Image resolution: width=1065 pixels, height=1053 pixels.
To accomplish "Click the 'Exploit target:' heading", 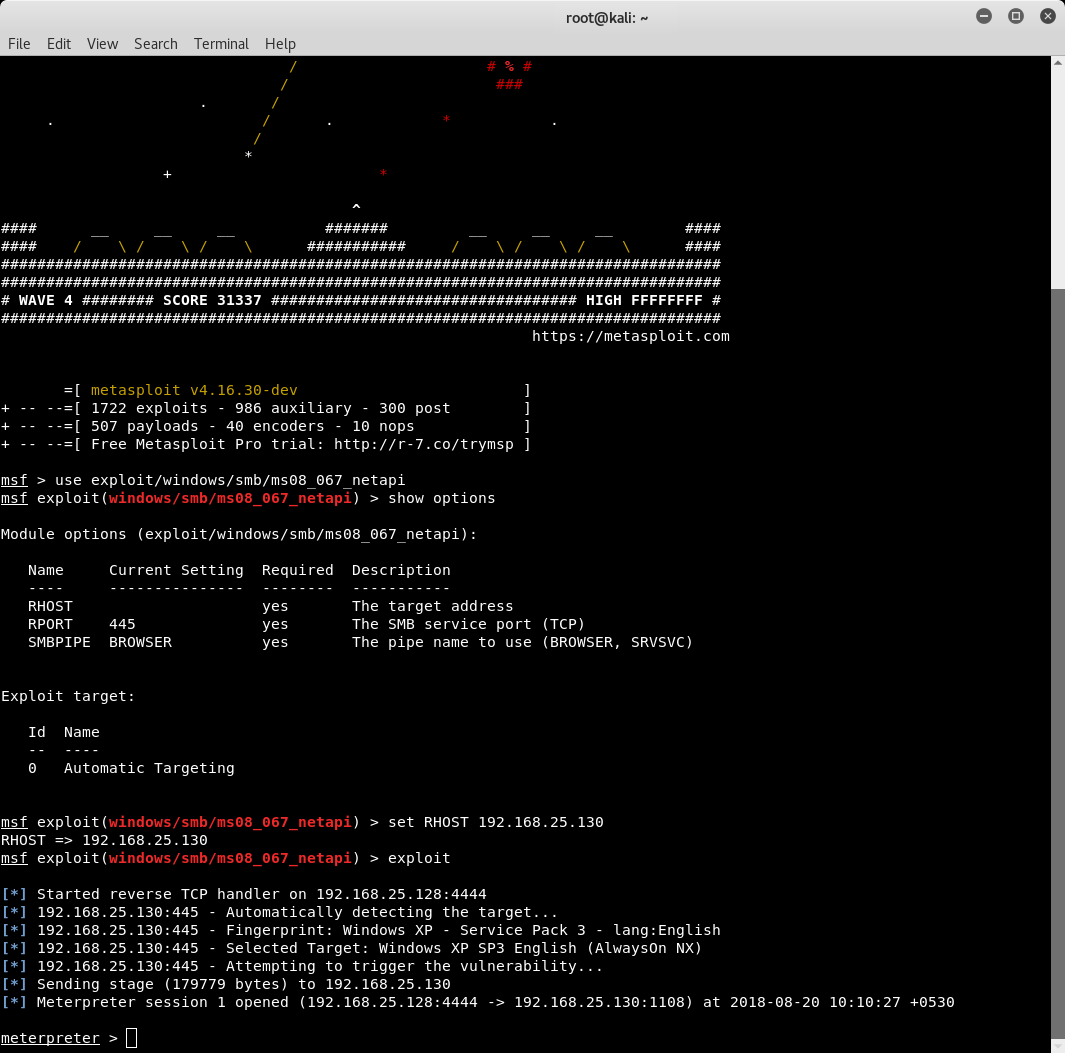I will (x=68, y=696).
